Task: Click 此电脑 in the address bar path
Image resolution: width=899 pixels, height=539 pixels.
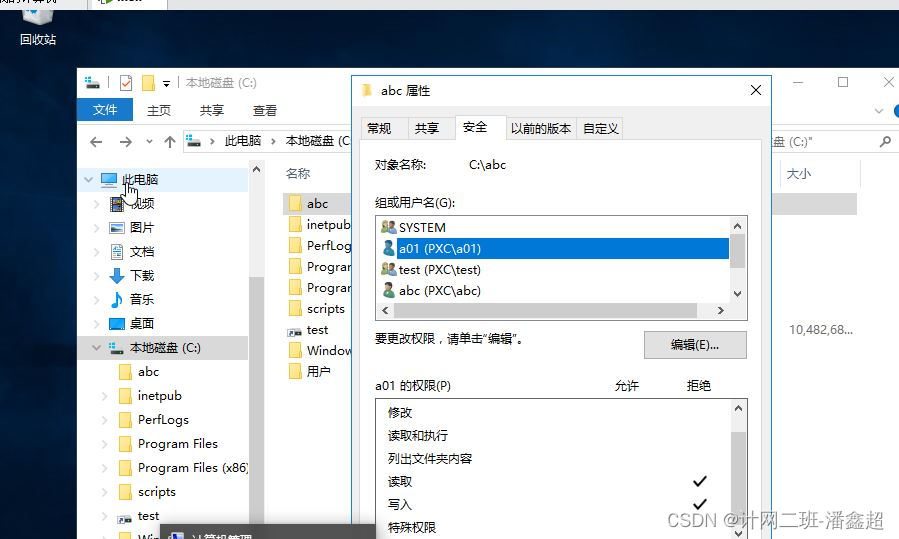Action: point(243,141)
